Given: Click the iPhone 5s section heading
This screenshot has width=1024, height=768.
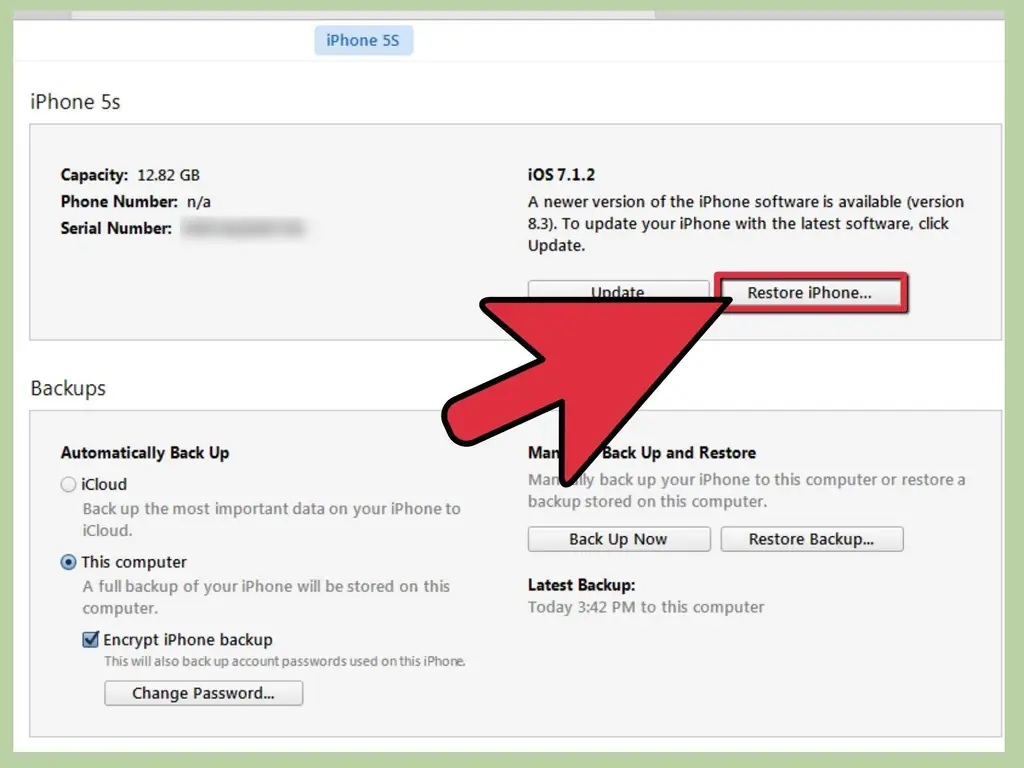Looking at the screenshot, I should (75, 102).
